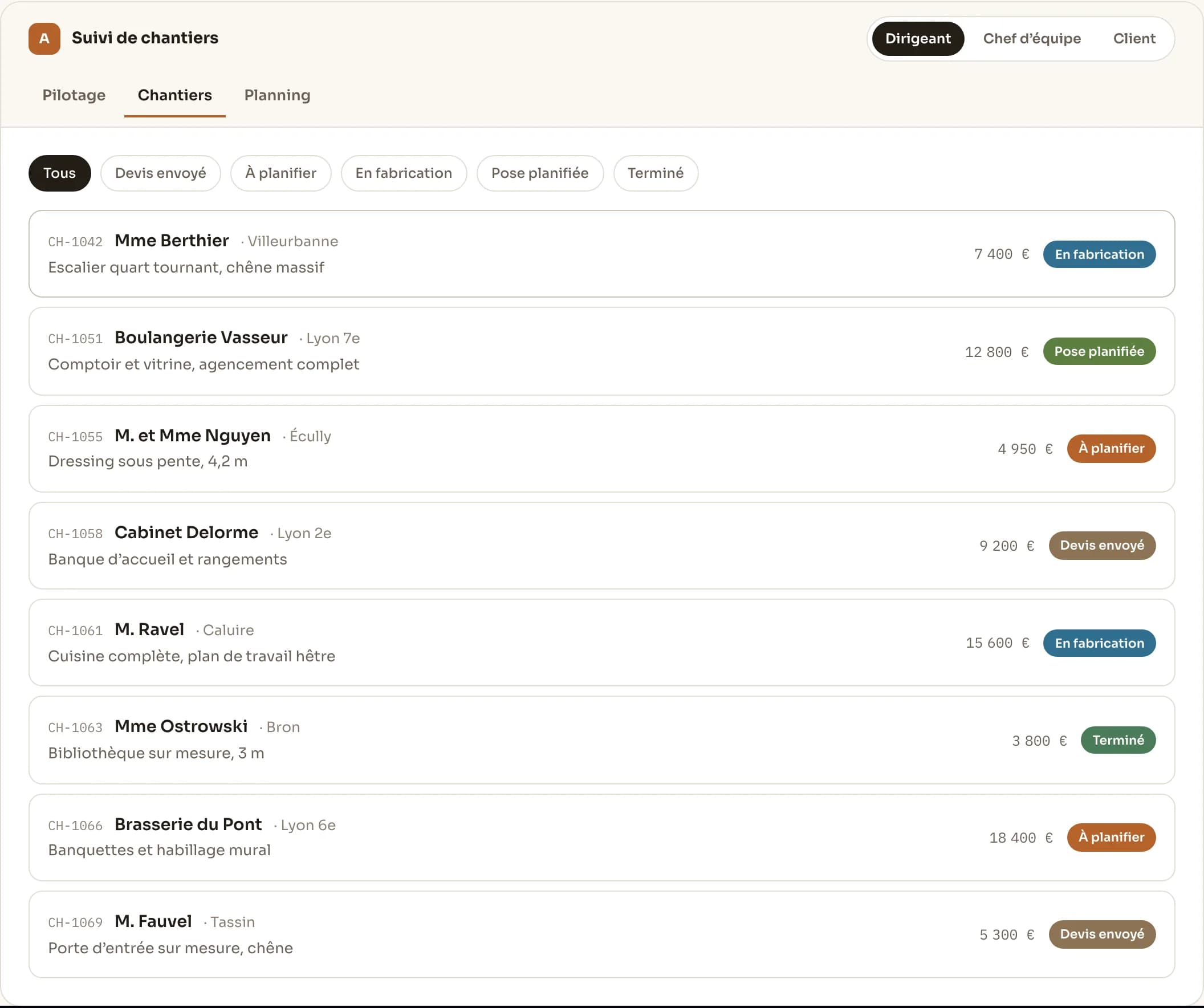Filter list by "Pose planifiée" chip
The width and height of the screenshot is (1204, 1008).
tap(539, 173)
